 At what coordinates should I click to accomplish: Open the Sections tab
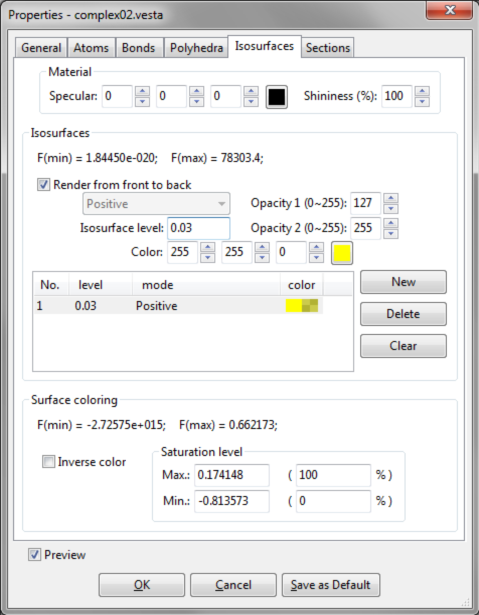pos(328,48)
